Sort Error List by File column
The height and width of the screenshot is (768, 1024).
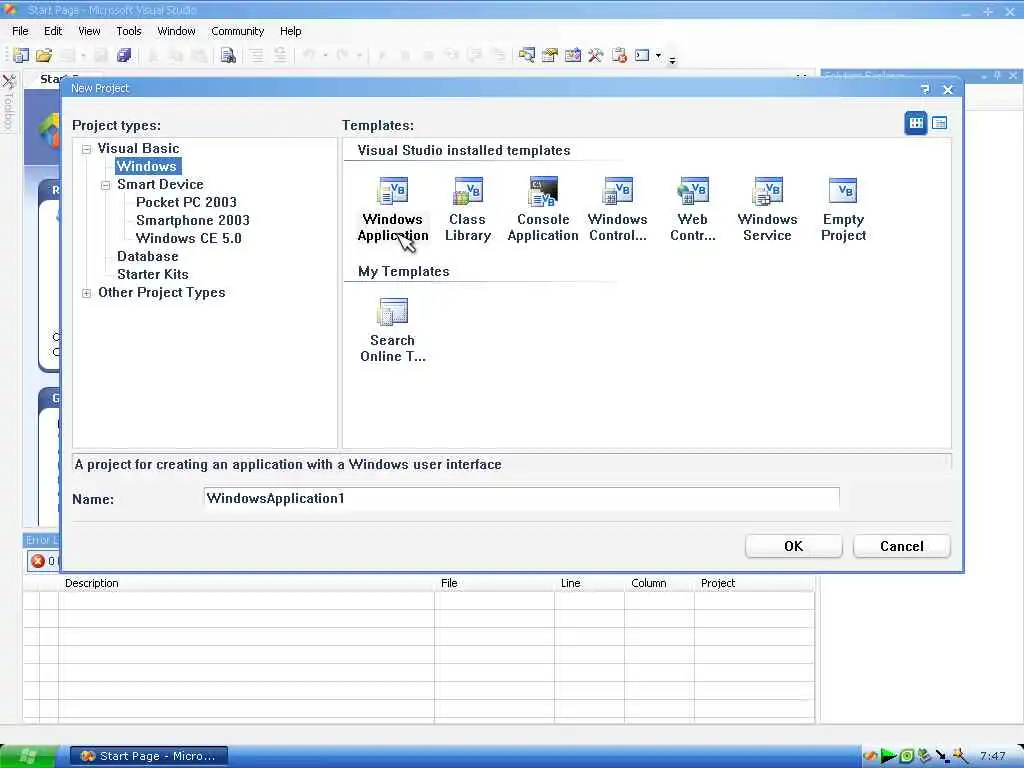[494, 583]
